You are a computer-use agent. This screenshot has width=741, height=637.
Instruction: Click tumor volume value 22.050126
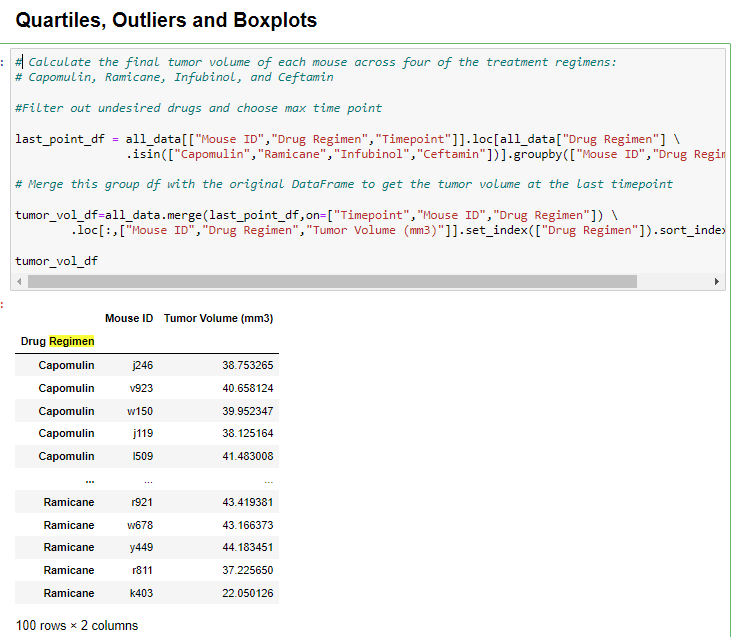point(248,593)
